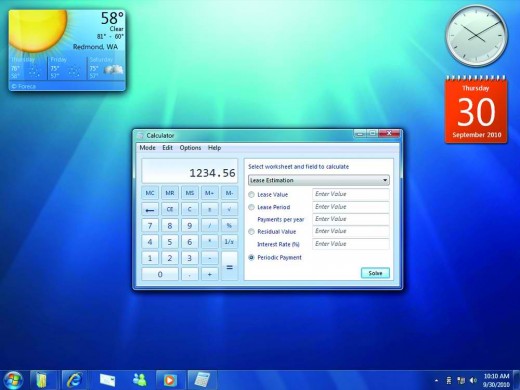Click the M+ memory add key
520x390 pixels.
tap(209, 193)
